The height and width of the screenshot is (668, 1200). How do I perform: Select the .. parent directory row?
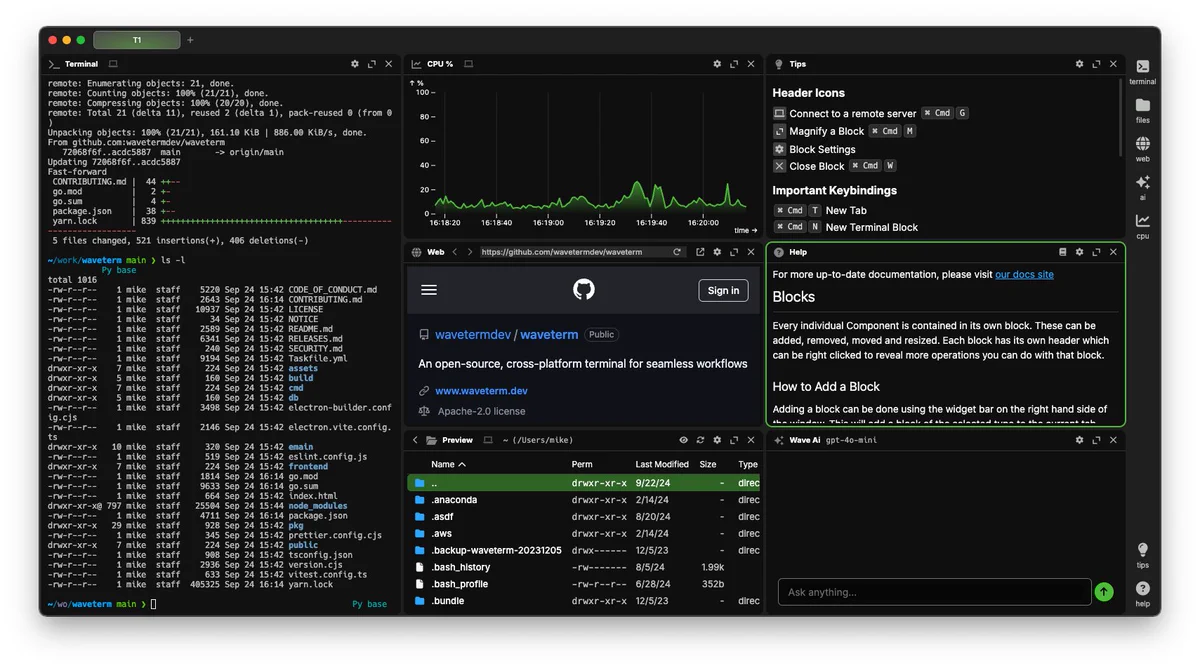click(x=584, y=482)
